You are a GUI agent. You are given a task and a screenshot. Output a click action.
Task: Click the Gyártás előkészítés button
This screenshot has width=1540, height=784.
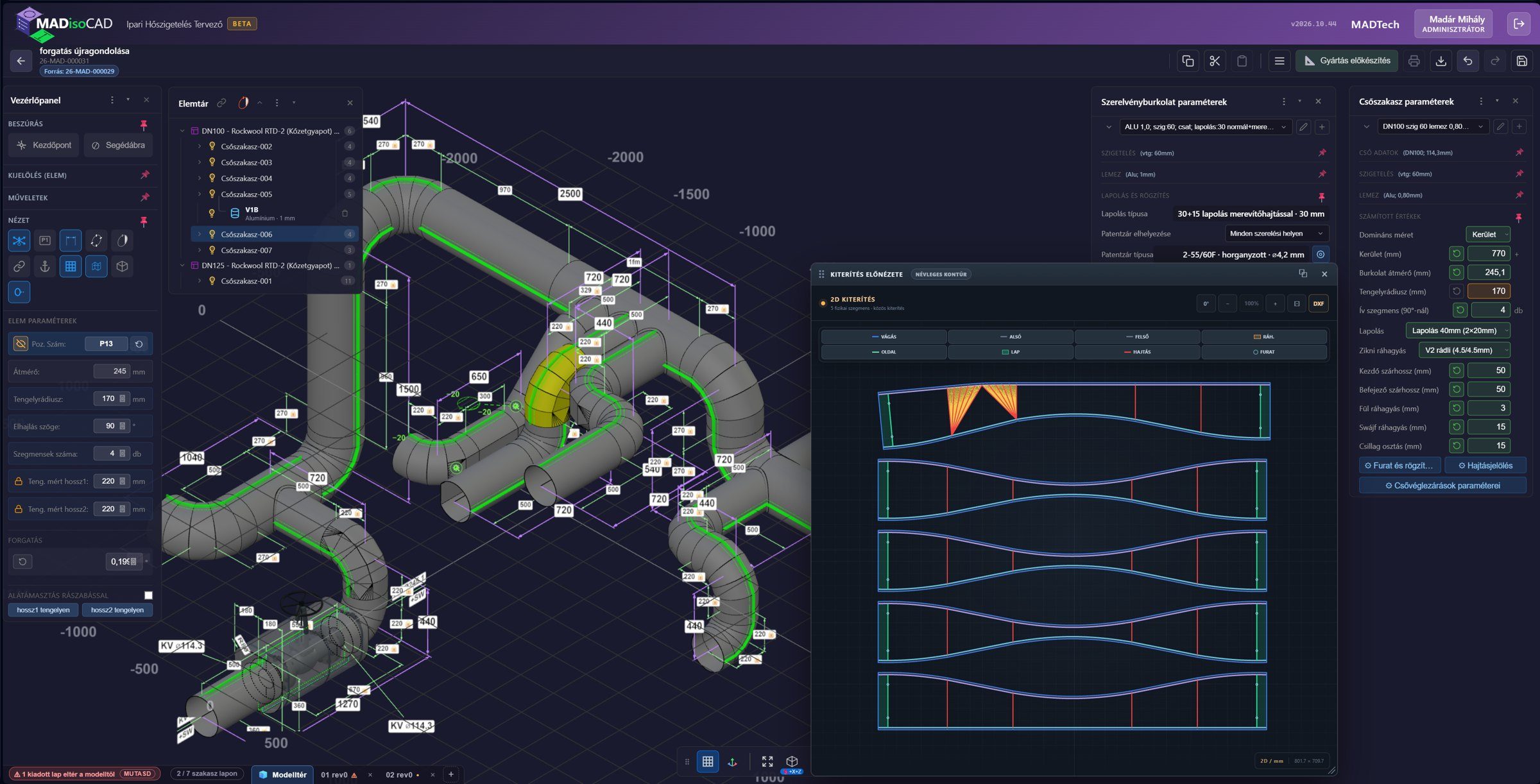[1347, 61]
